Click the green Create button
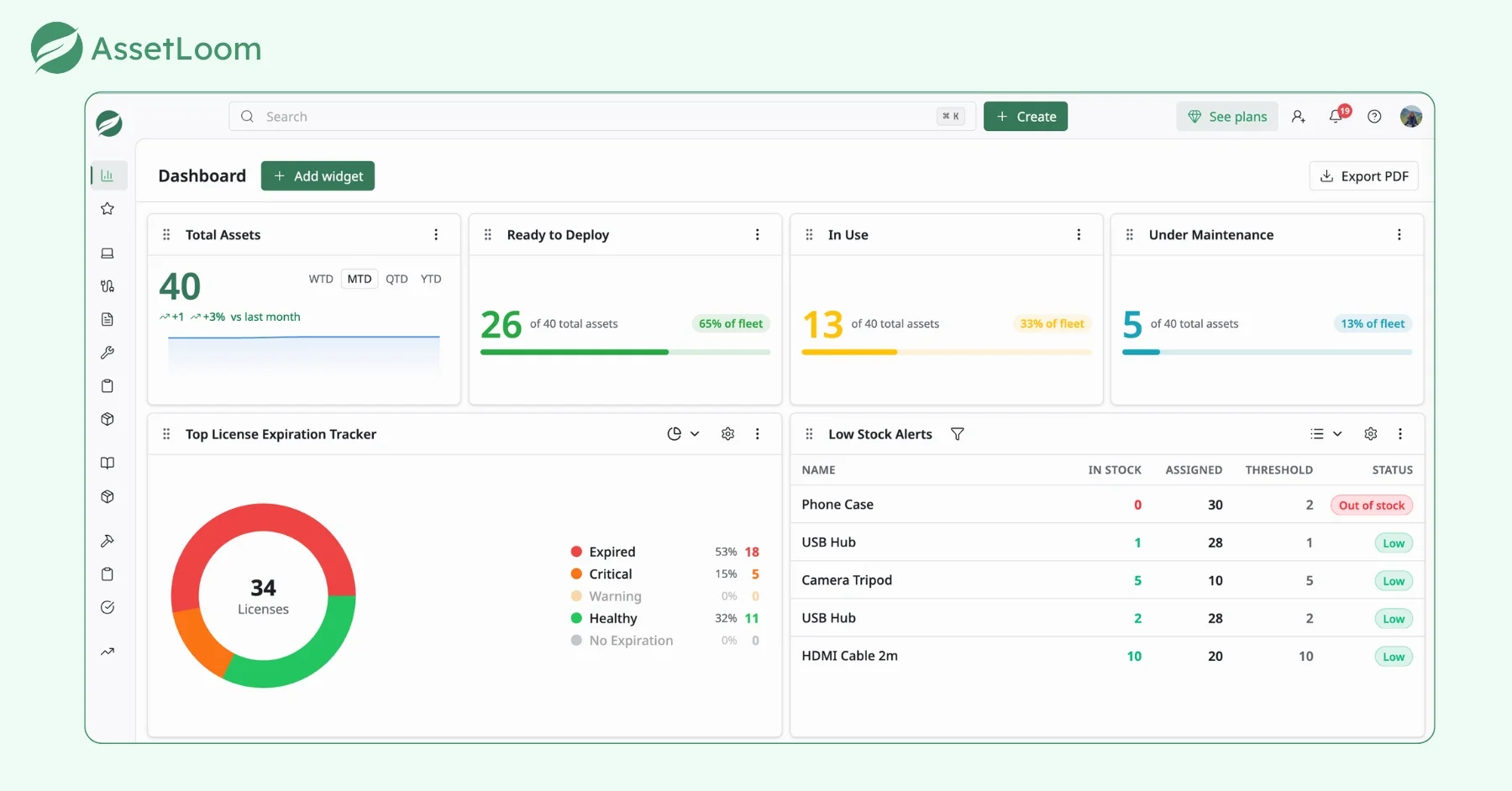The width and height of the screenshot is (1512, 791). click(x=1026, y=117)
